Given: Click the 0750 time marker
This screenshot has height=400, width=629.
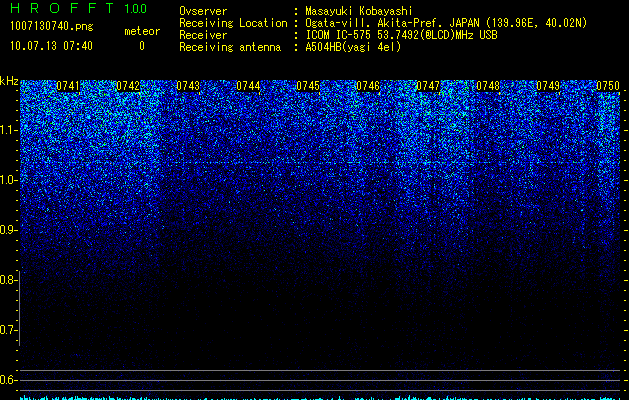Looking at the screenshot, I should 608,86.
